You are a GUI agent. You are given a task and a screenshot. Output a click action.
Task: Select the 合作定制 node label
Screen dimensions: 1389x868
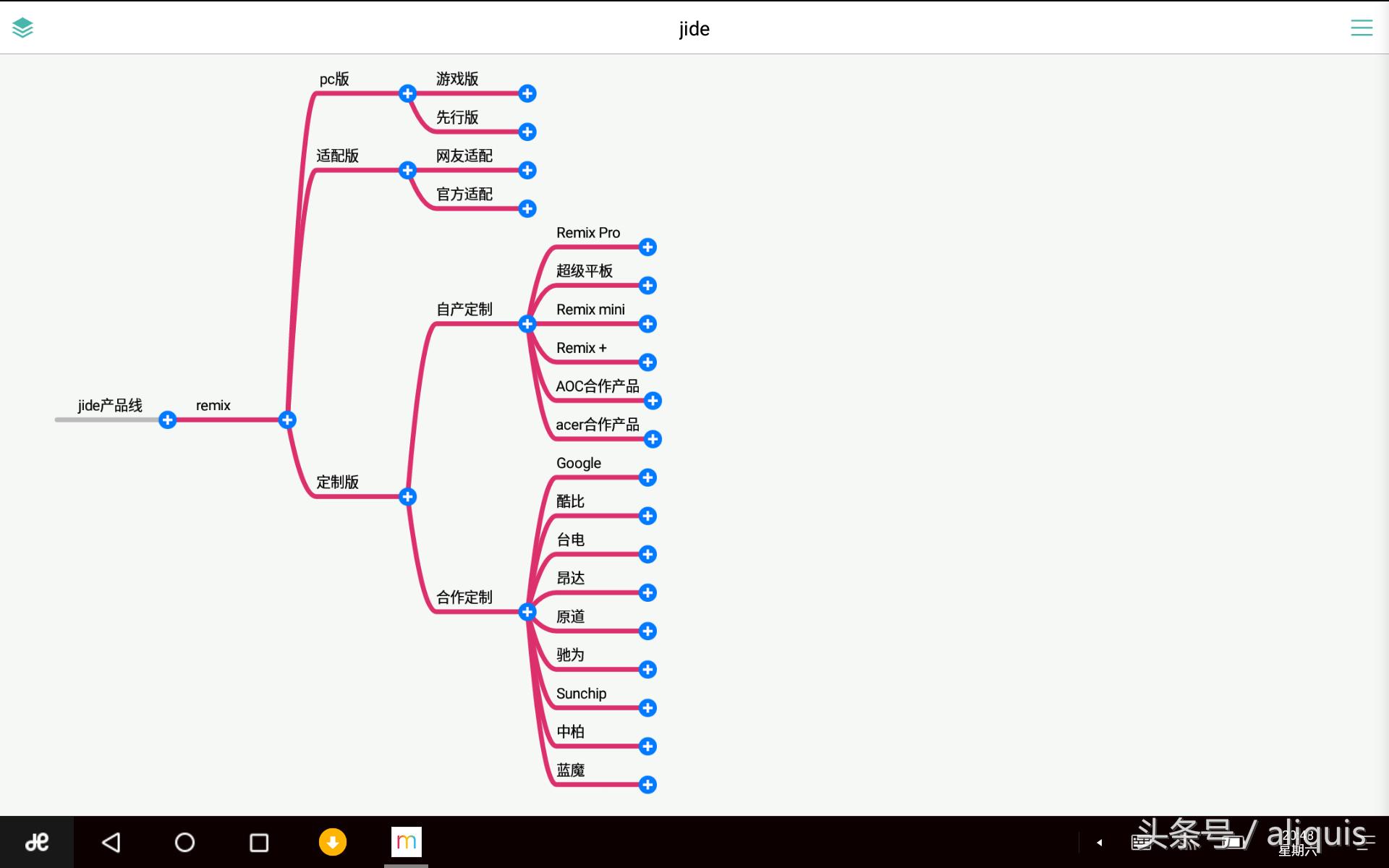[464, 597]
